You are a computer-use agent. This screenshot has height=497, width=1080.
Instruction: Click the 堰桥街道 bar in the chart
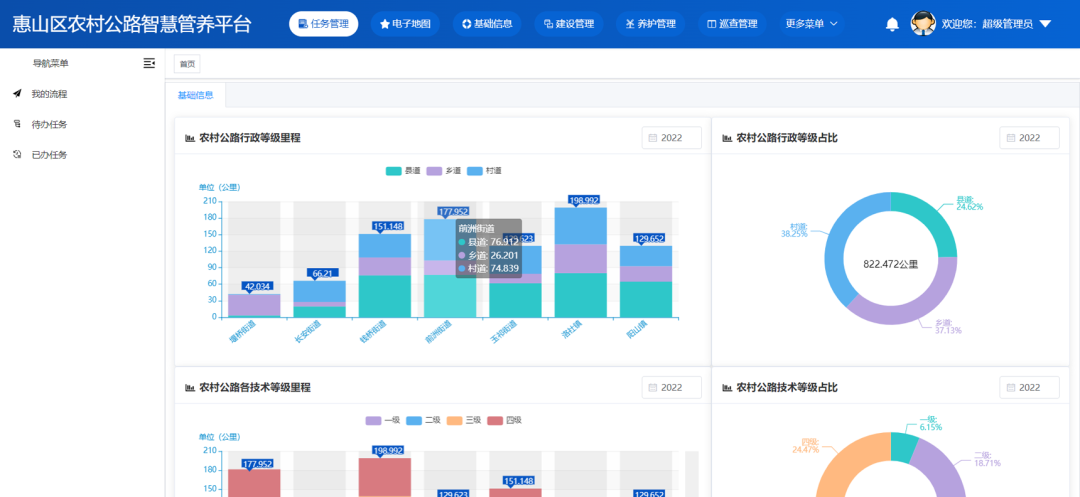[254, 306]
